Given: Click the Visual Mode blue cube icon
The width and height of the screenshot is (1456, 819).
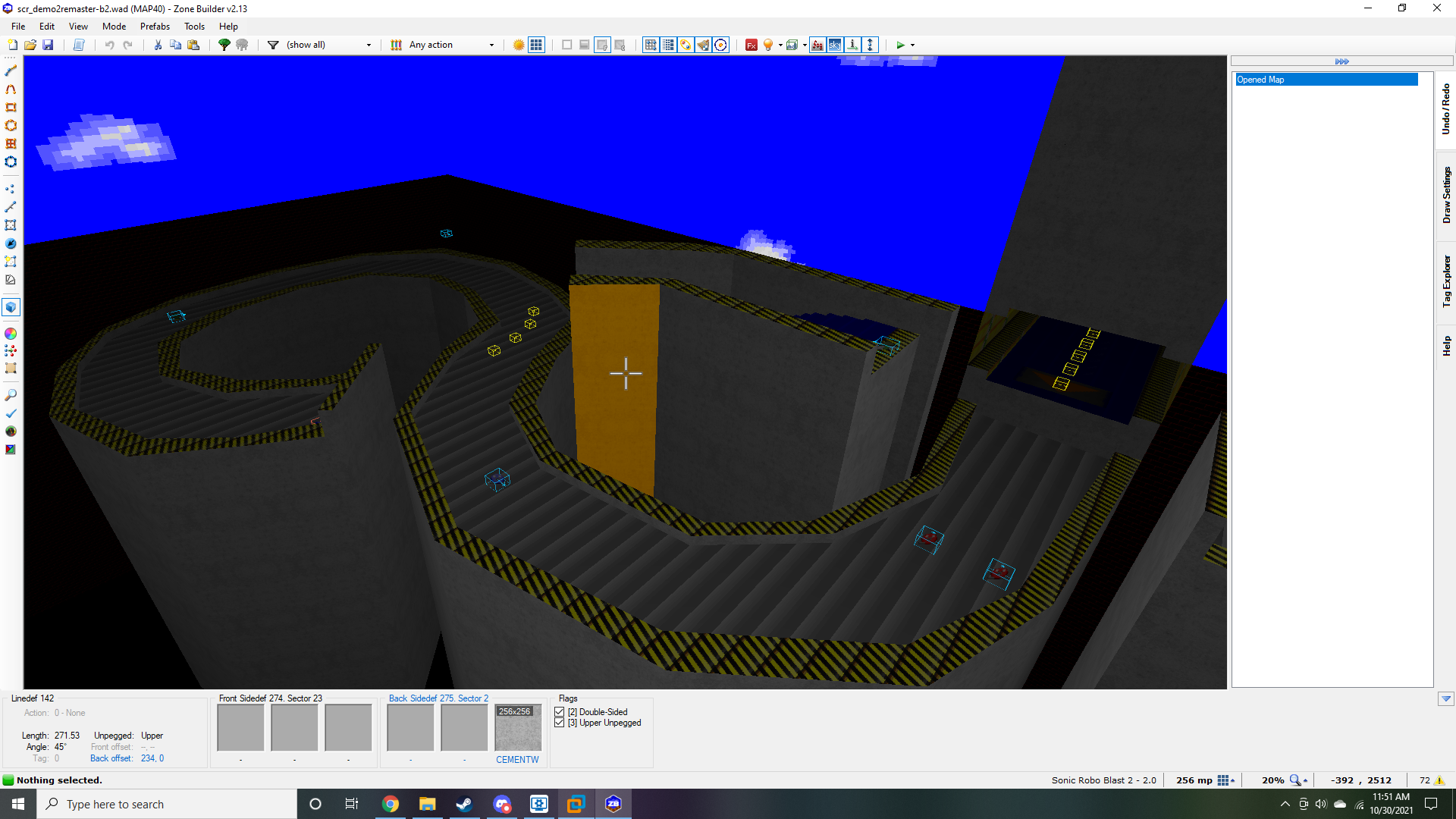Looking at the screenshot, I should click(11, 307).
